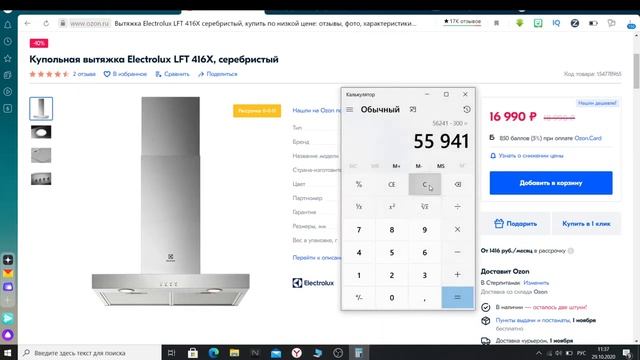The width and height of the screenshot is (640, 360).
Task: Click digit 6 on the calculator
Action: click(424, 252)
